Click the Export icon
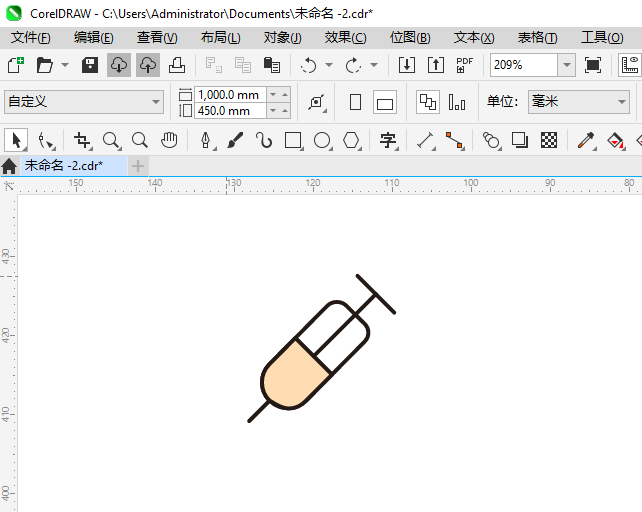This screenshot has width=642, height=512. [x=436, y=65]
